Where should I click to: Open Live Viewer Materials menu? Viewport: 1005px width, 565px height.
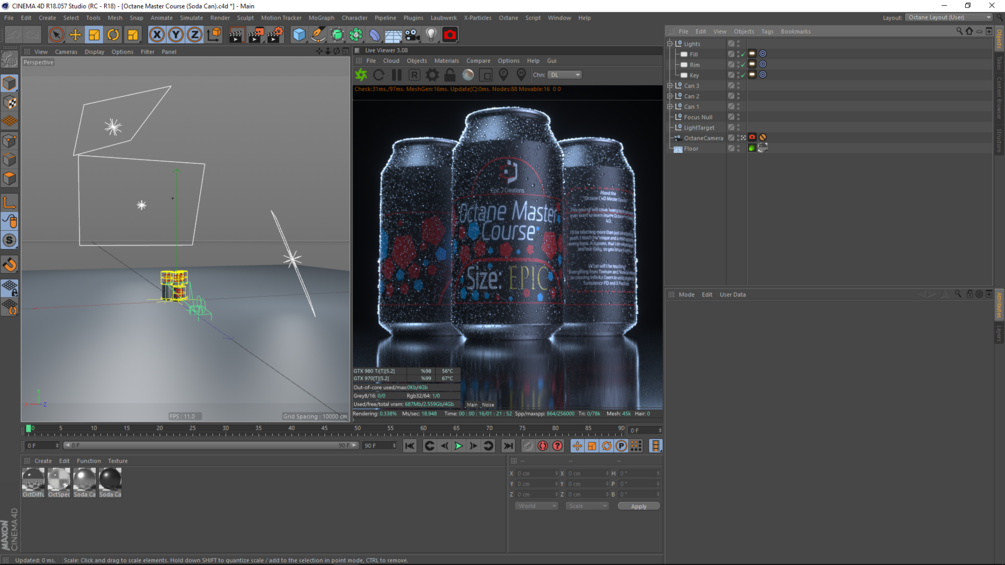pos(447,61)
